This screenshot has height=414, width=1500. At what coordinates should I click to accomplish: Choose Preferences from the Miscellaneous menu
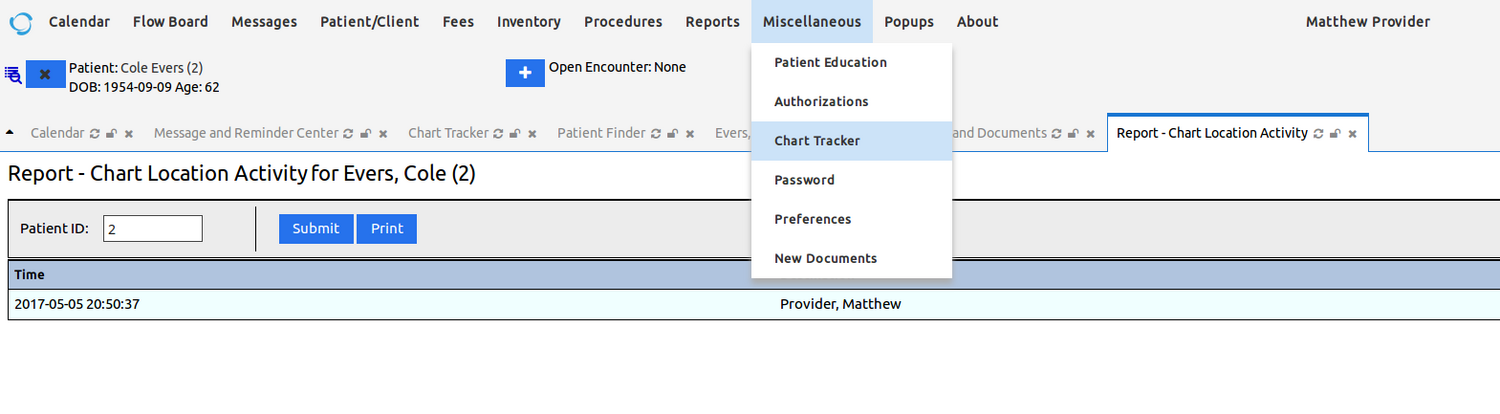[812, 219]
